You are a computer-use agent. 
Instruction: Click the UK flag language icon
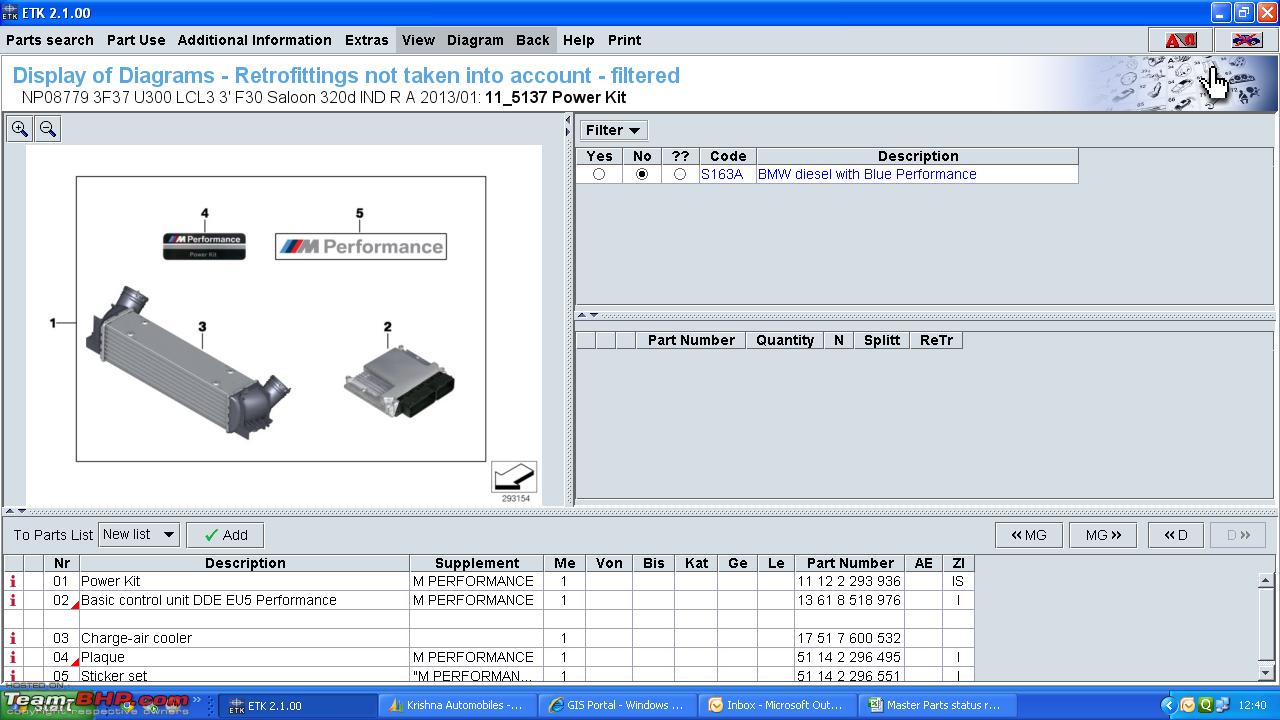(x=1246, y=40)
